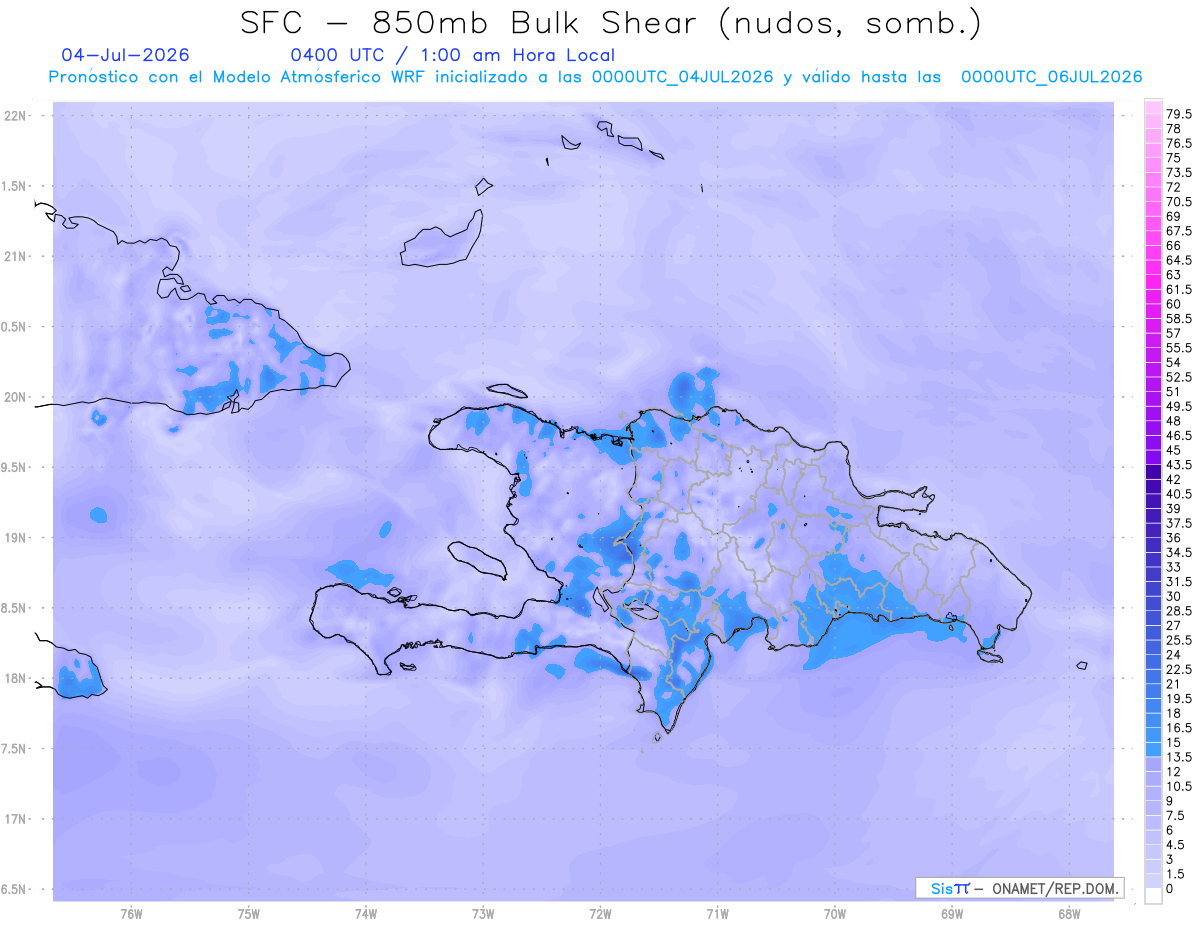Click the 25.5 value on the color legend
The height and width of the screenshot is (927, 1200).
[x=1180, y=640]
